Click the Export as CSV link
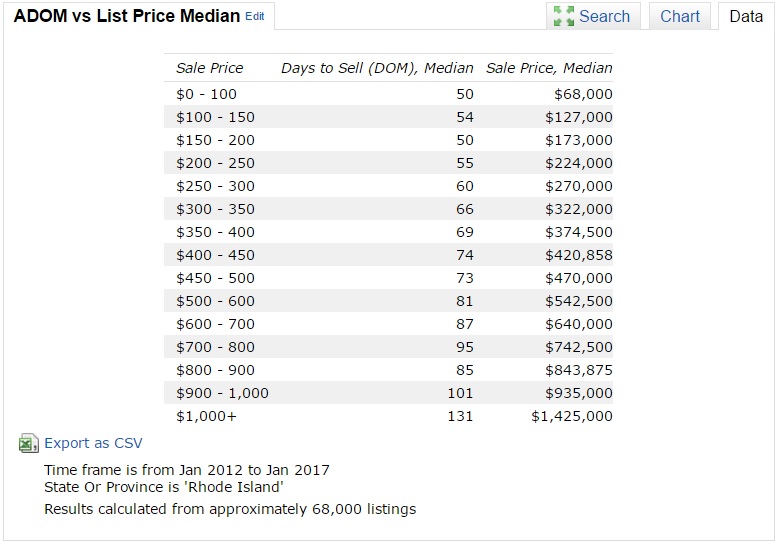This screenshot has width=778, height=544. tap(93, 443)
